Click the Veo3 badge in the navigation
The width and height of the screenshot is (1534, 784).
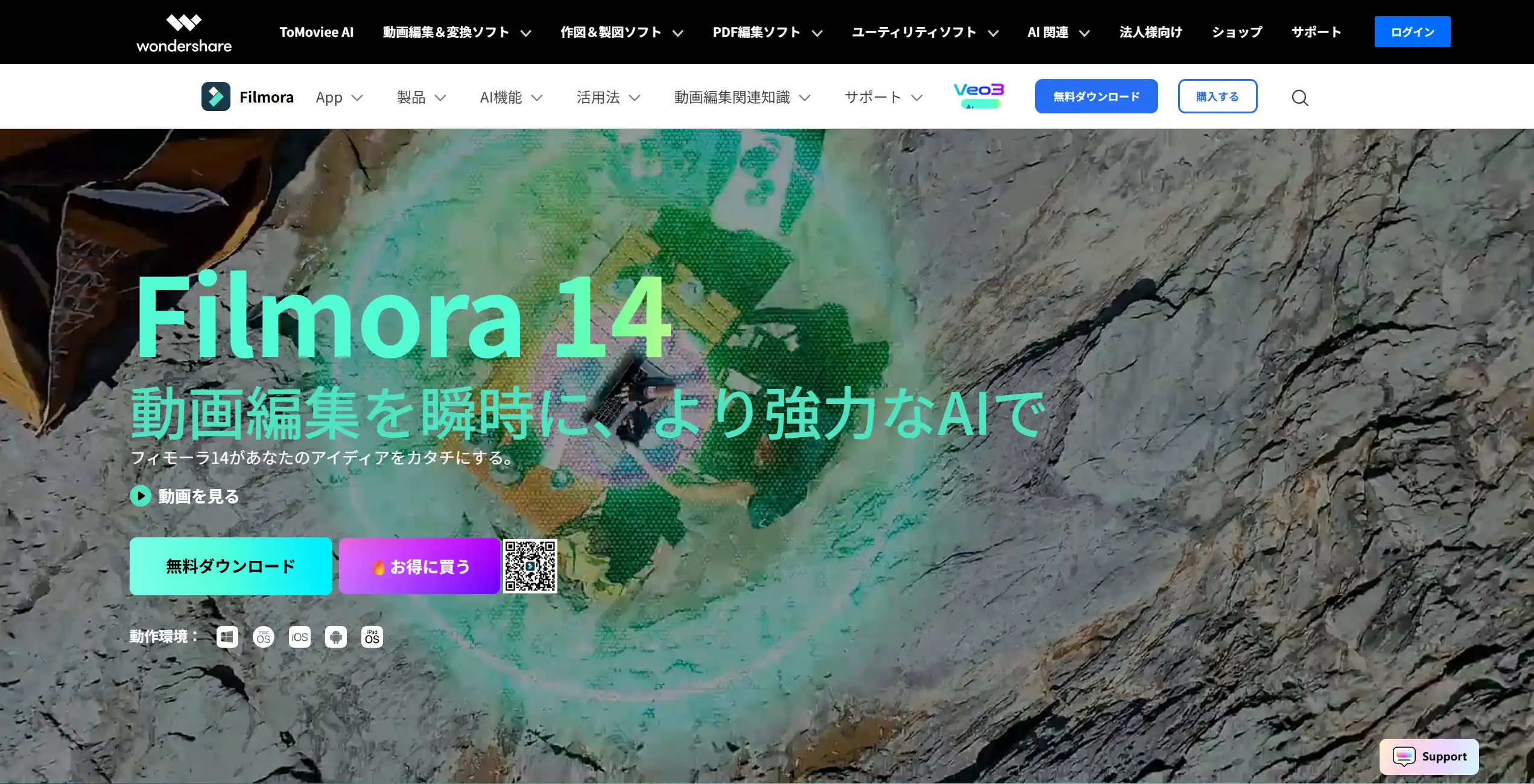coord(978,95)
